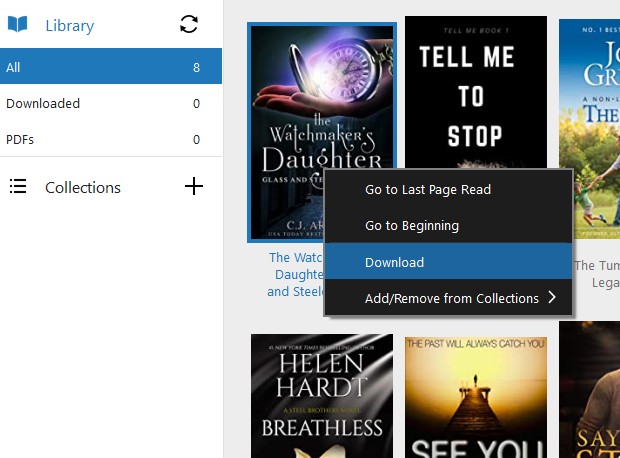Expand Add/Remove from Collections submenu arrow
The width and height of the screenshot is (620, 458).
coord(552,297)
